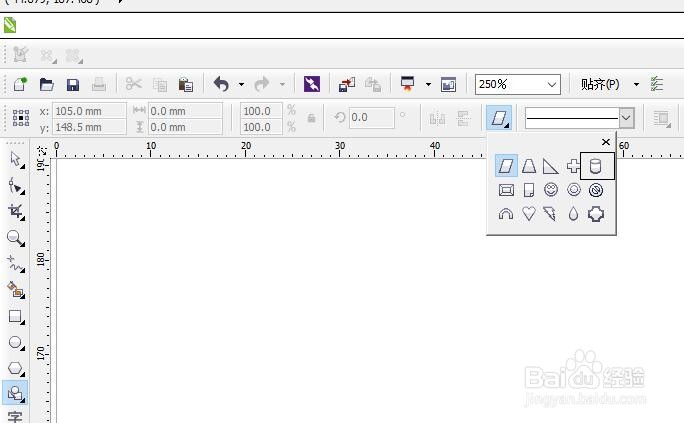Close the shapes flyout with X
This screenshot has height=423, width=684.
tap(605, 142)
